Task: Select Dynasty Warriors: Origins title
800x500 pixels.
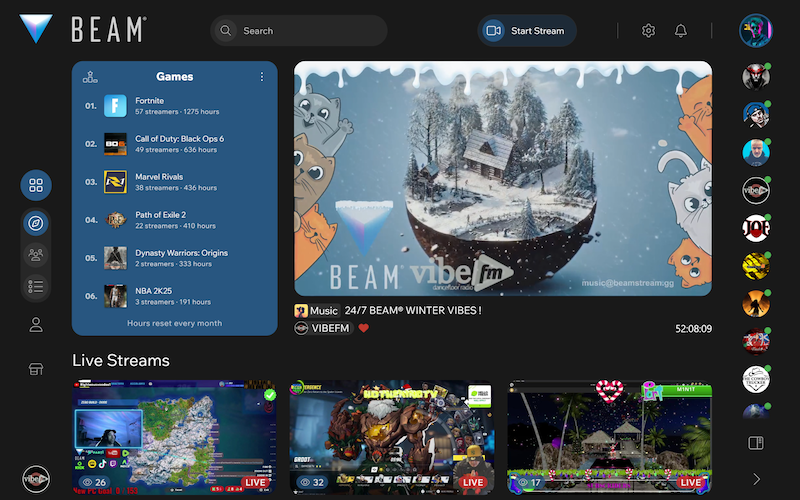Action: coord(182,253)
